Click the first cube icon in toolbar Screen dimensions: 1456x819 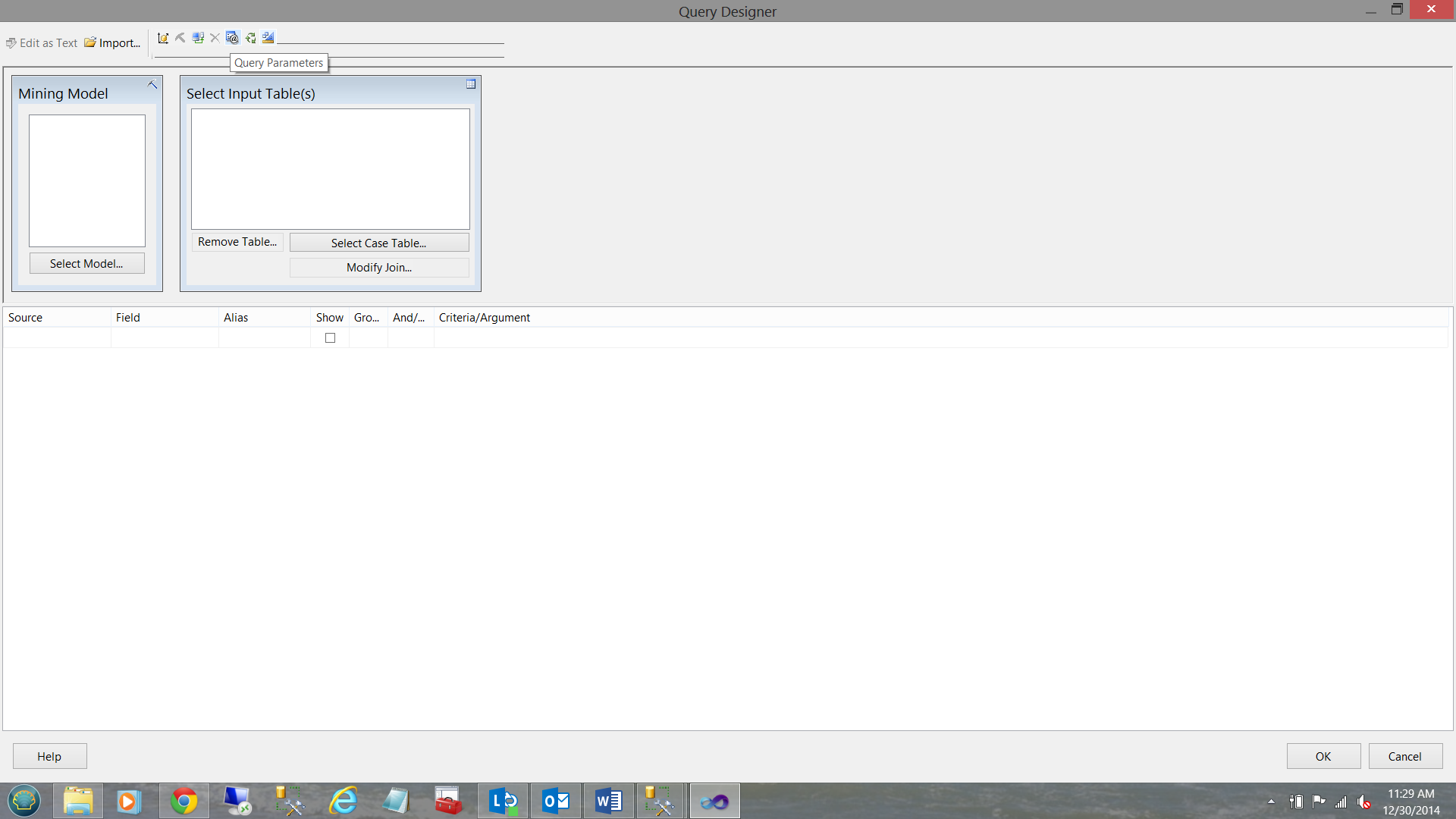click(162, 38)
